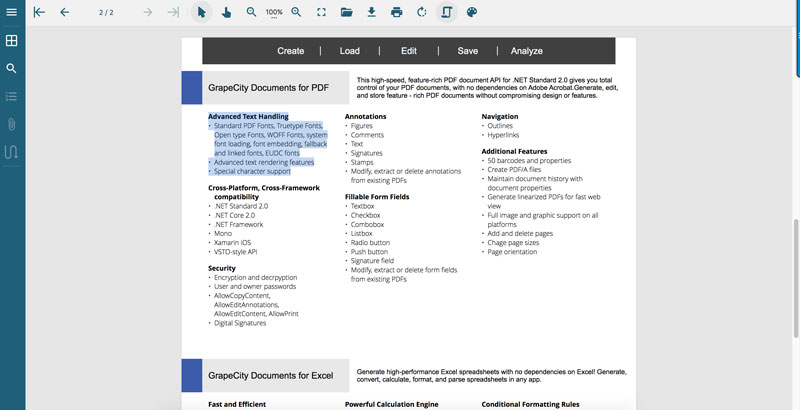Click the 50 barcodes and properties bullet
This screenshot has height=410, width=800.
click(x=529, y=161)
